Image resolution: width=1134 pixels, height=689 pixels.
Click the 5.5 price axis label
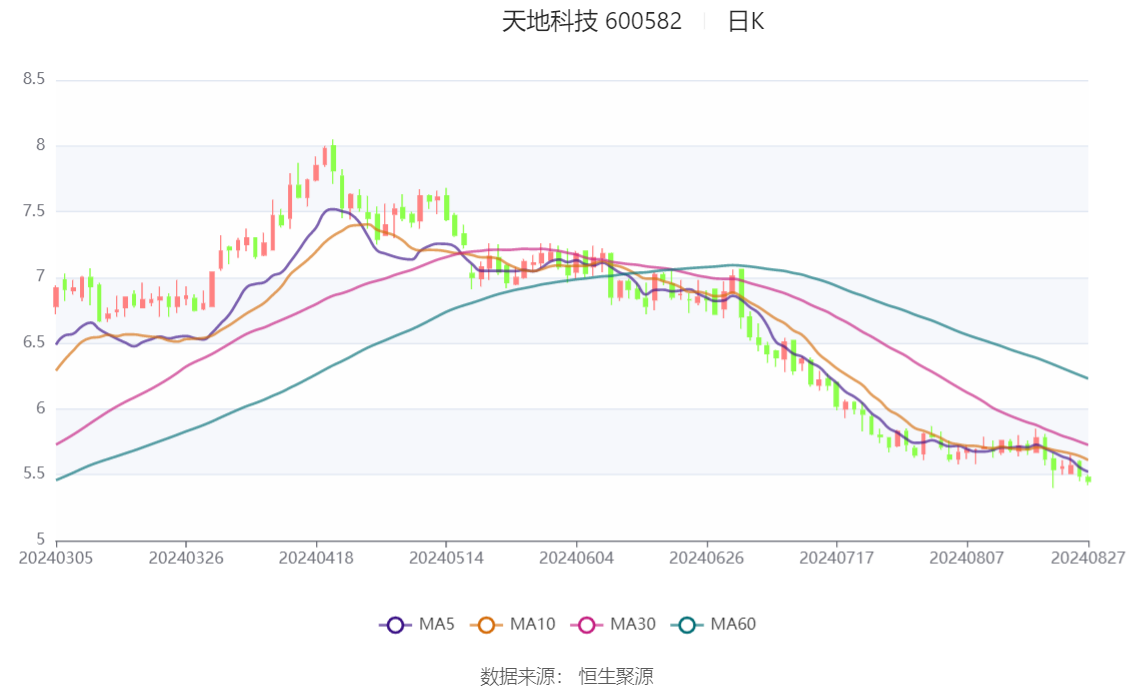pyautogui.click(x=33, y=474)
